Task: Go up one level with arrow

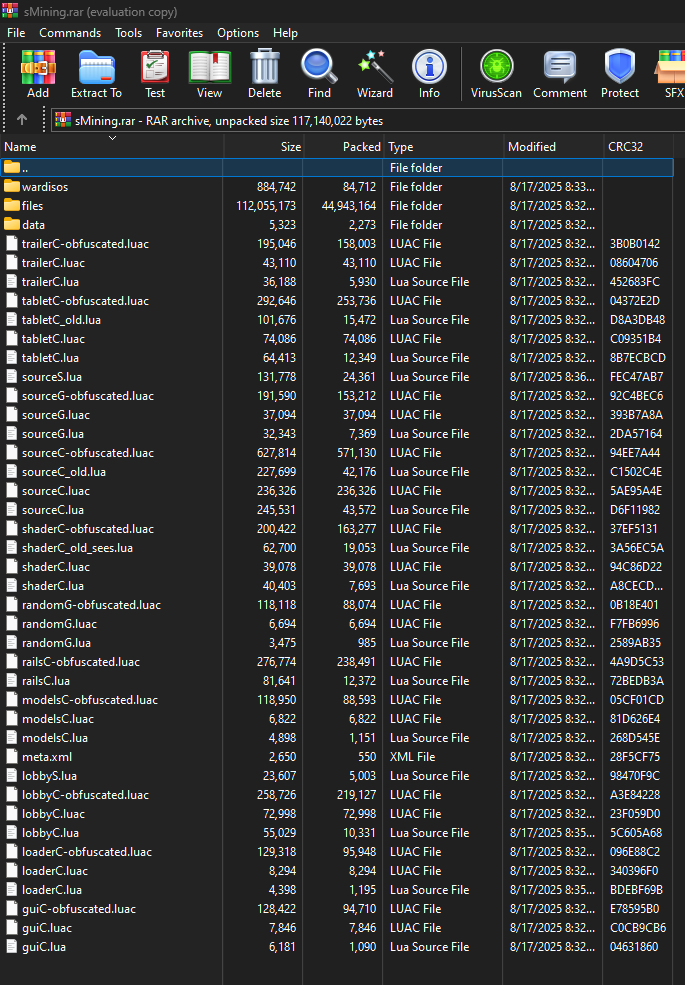Action: 22,119
